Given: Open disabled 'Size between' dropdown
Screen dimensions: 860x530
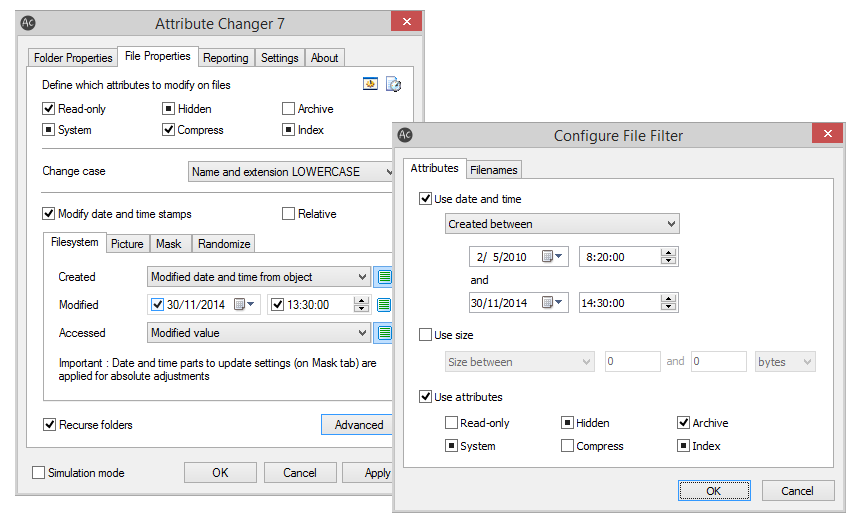Looking at the screenshot, I should (x=520, y=362).
